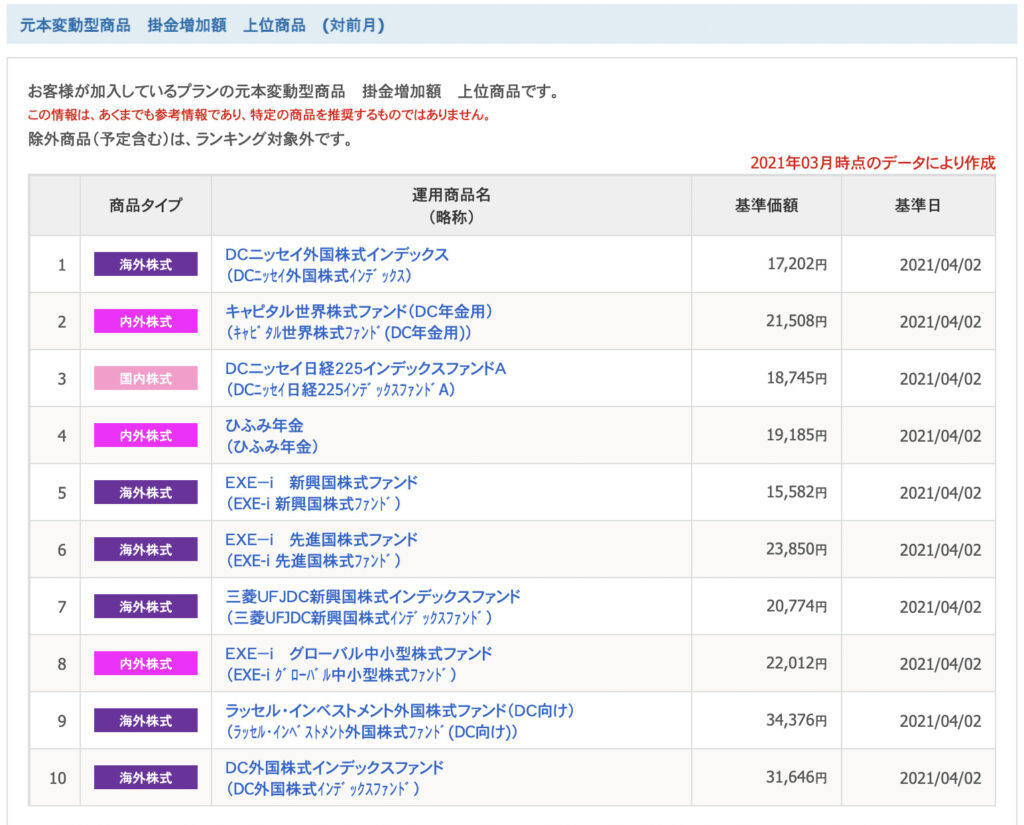1024x825 pixels.
Task: Click the 基準日 column header
Action: point(918,205)
